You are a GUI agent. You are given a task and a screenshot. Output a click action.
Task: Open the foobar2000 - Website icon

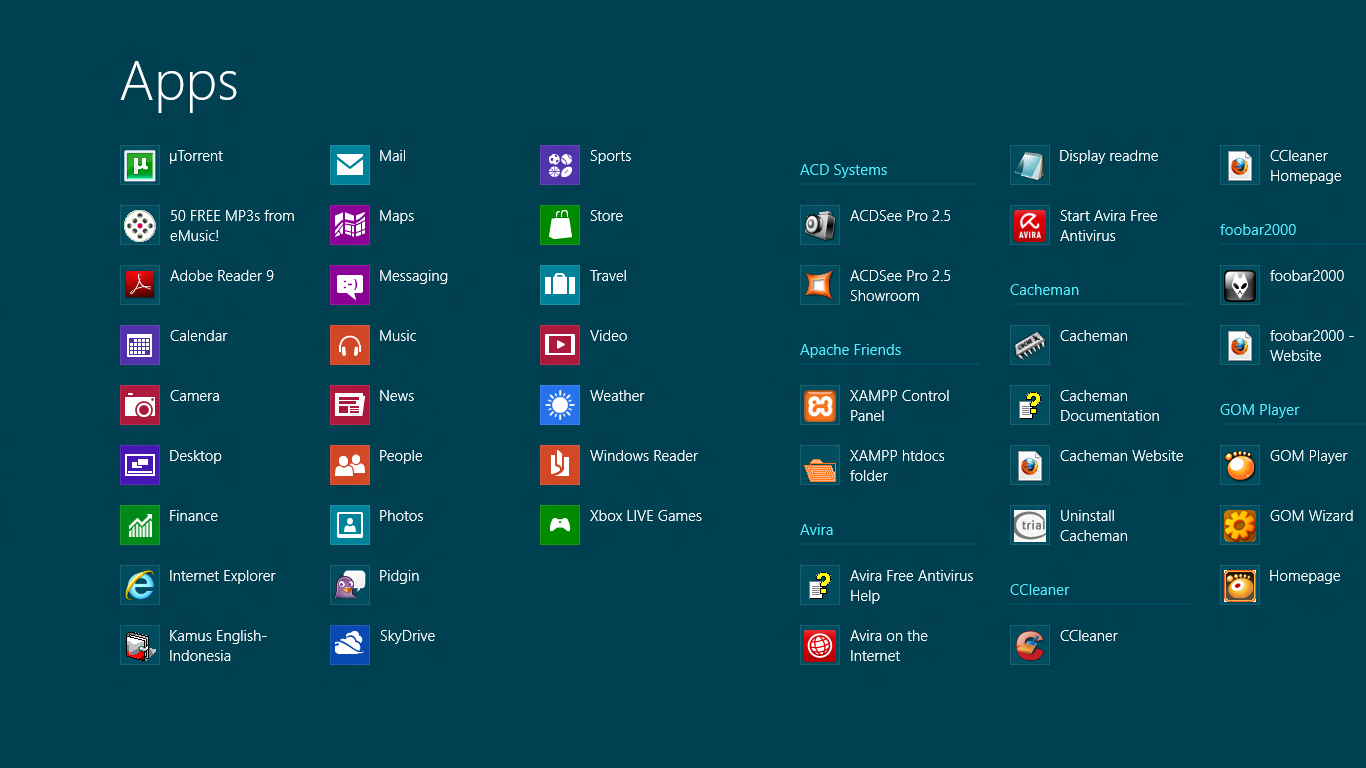click(x=1240, y=345)
